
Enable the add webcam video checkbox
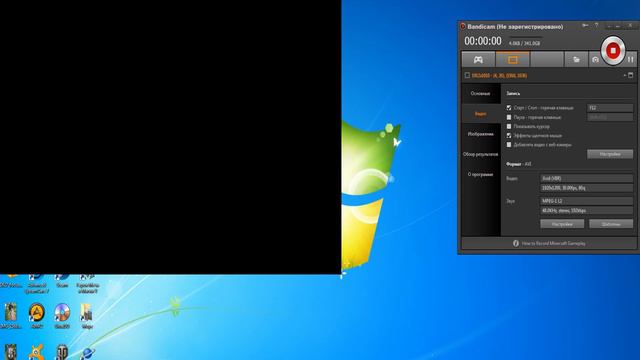click(x=509, y=144)
